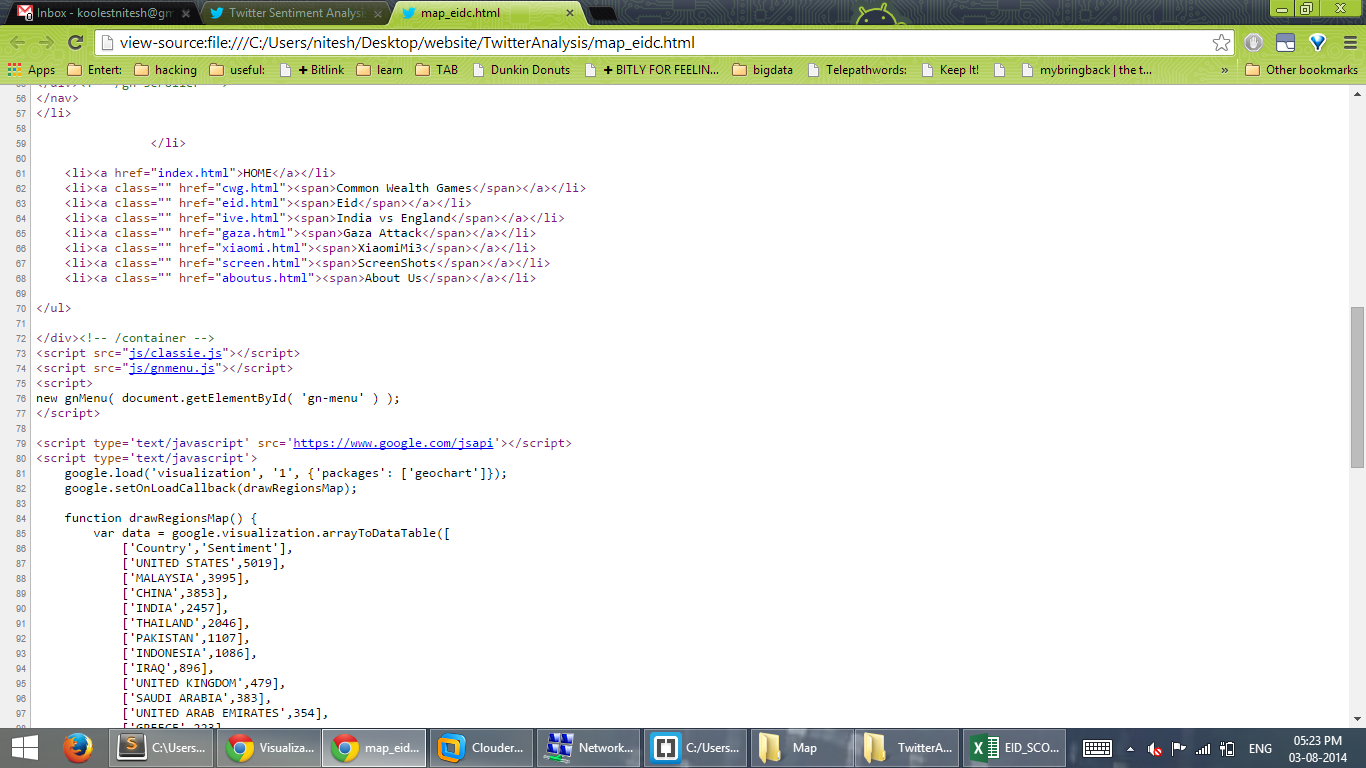Switch to Chrome map_eid... taskbar window
This screenshot has height=768, width=1366.
[374, 748]
